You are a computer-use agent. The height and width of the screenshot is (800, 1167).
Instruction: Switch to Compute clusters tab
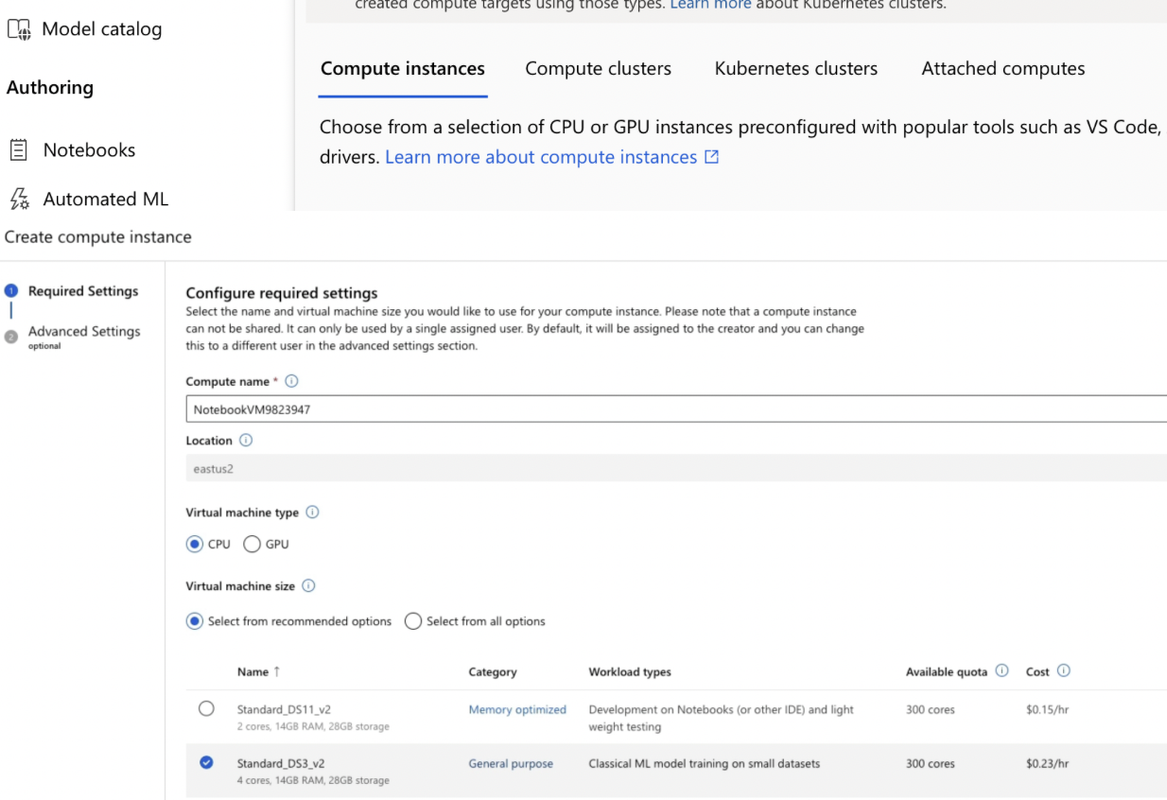[598, 68]
